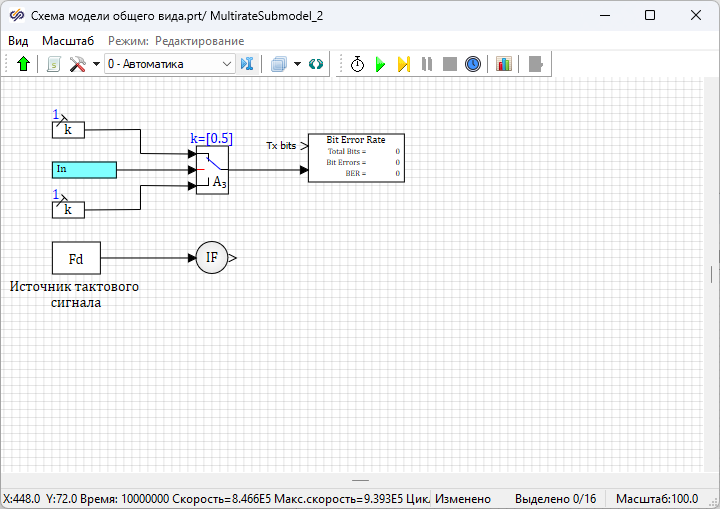The width and height of the screenshot is (720, 509).
Task: Click the blue icon after the combo box
Action: pos(248,64)
